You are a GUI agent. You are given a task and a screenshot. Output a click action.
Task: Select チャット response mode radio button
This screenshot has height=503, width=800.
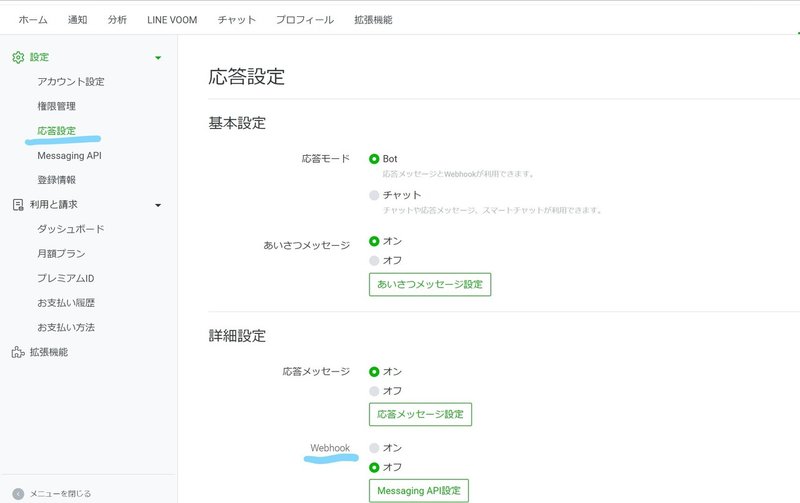click(374, 195)
